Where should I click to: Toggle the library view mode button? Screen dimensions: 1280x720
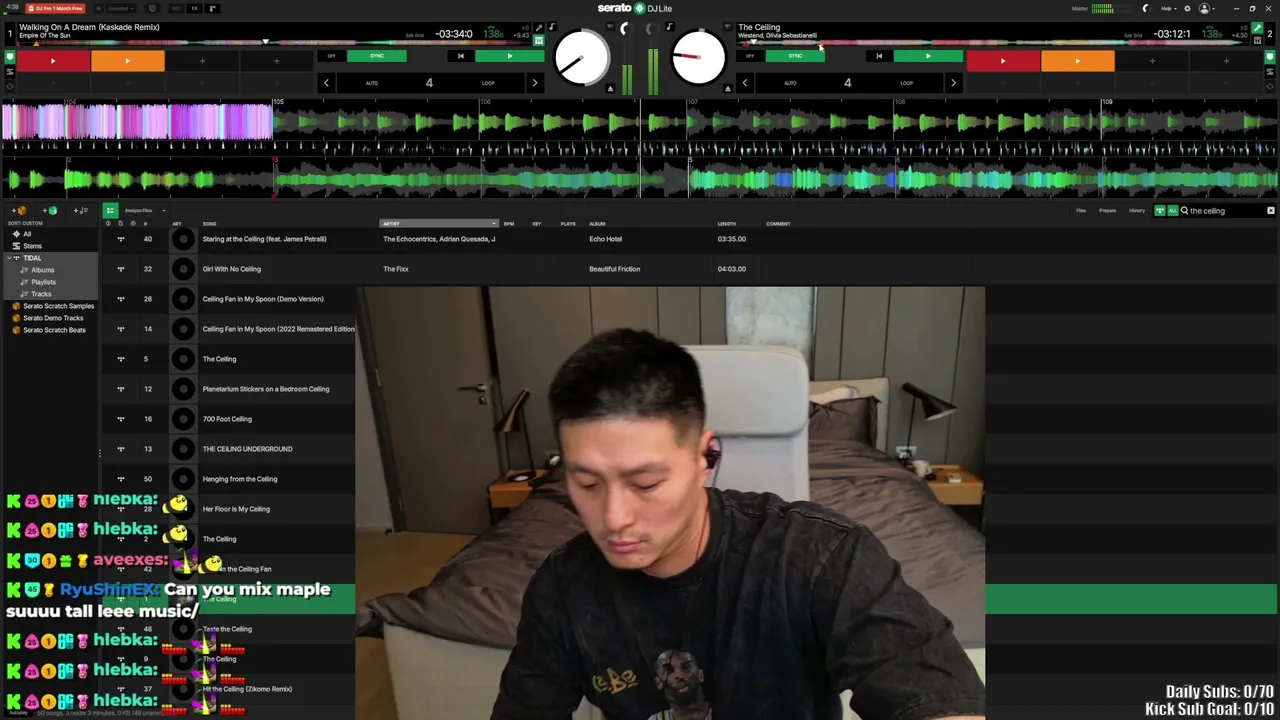pyautogui.click(x=110, y=211)
